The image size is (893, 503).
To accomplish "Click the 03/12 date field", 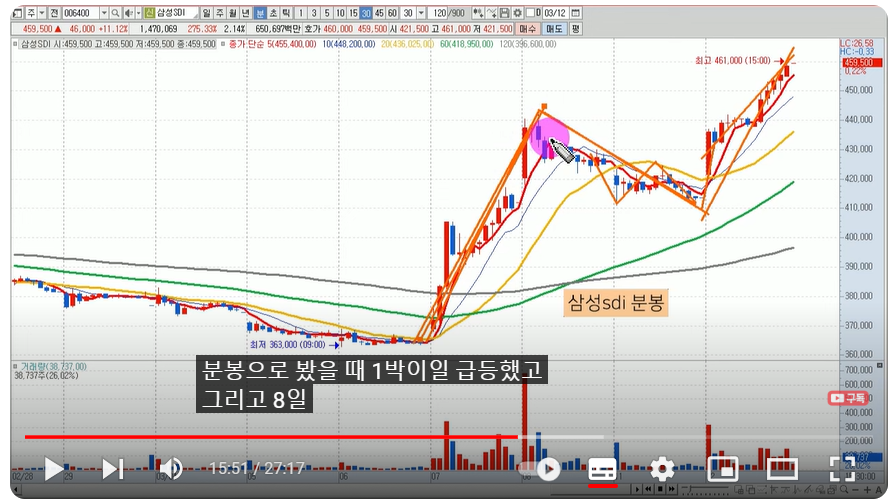I will pyautogui.click(x=555, y=13).
